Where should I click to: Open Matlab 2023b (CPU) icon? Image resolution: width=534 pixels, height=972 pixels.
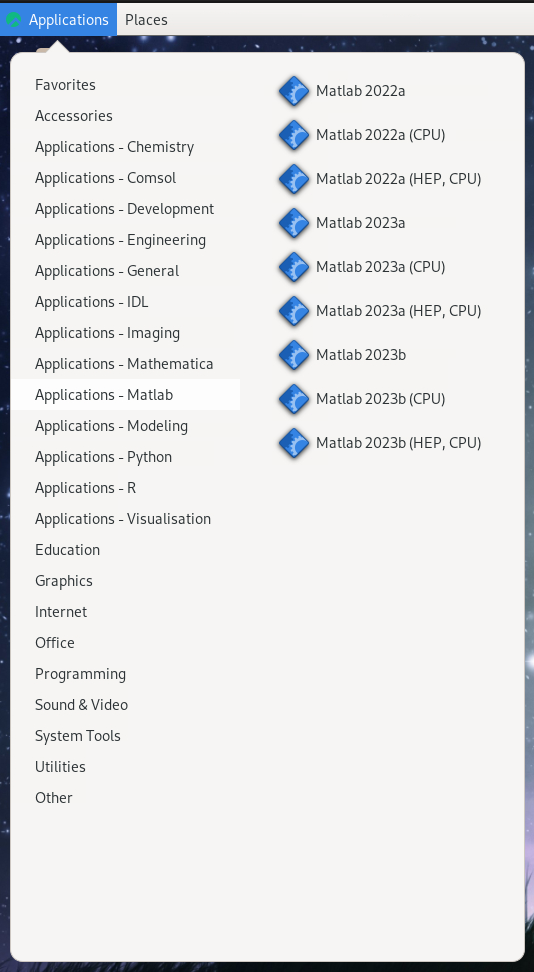294,399
